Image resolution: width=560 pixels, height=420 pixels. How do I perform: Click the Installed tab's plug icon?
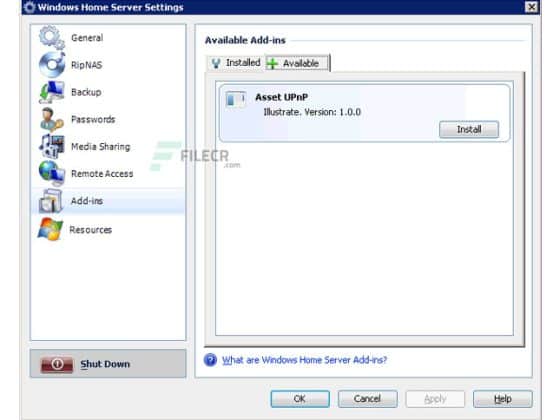point(216,63)
